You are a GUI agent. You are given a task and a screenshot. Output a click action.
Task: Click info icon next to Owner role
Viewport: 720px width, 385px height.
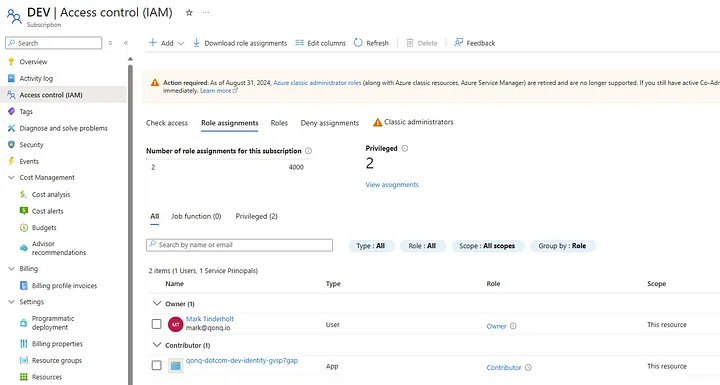[513, 326]
